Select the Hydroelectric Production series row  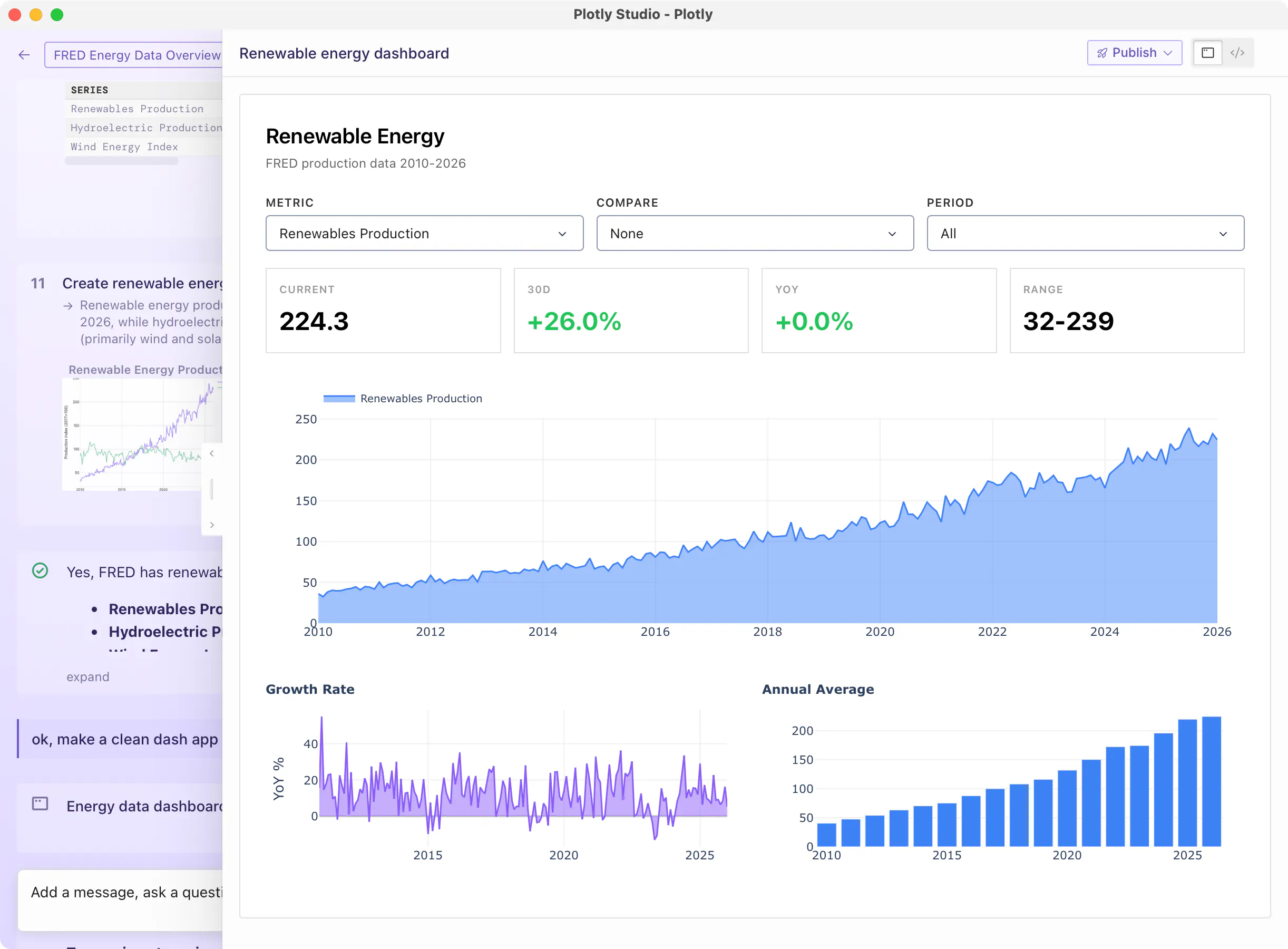(143, 128)
